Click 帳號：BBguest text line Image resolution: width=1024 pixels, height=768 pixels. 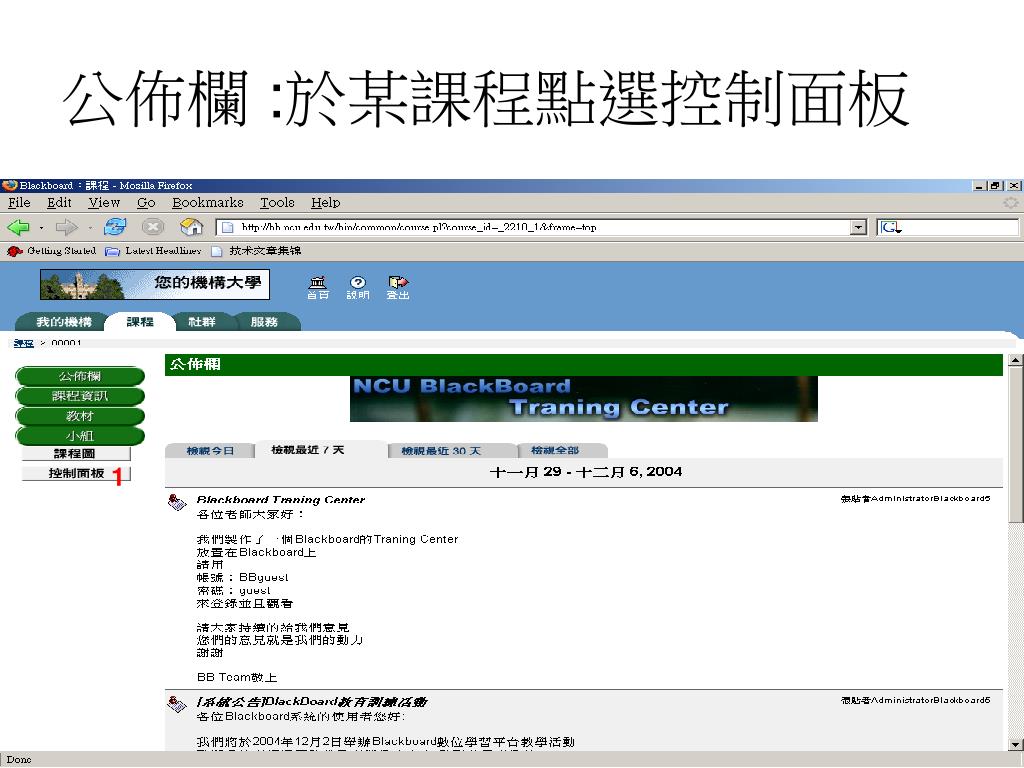click(242, 577)
